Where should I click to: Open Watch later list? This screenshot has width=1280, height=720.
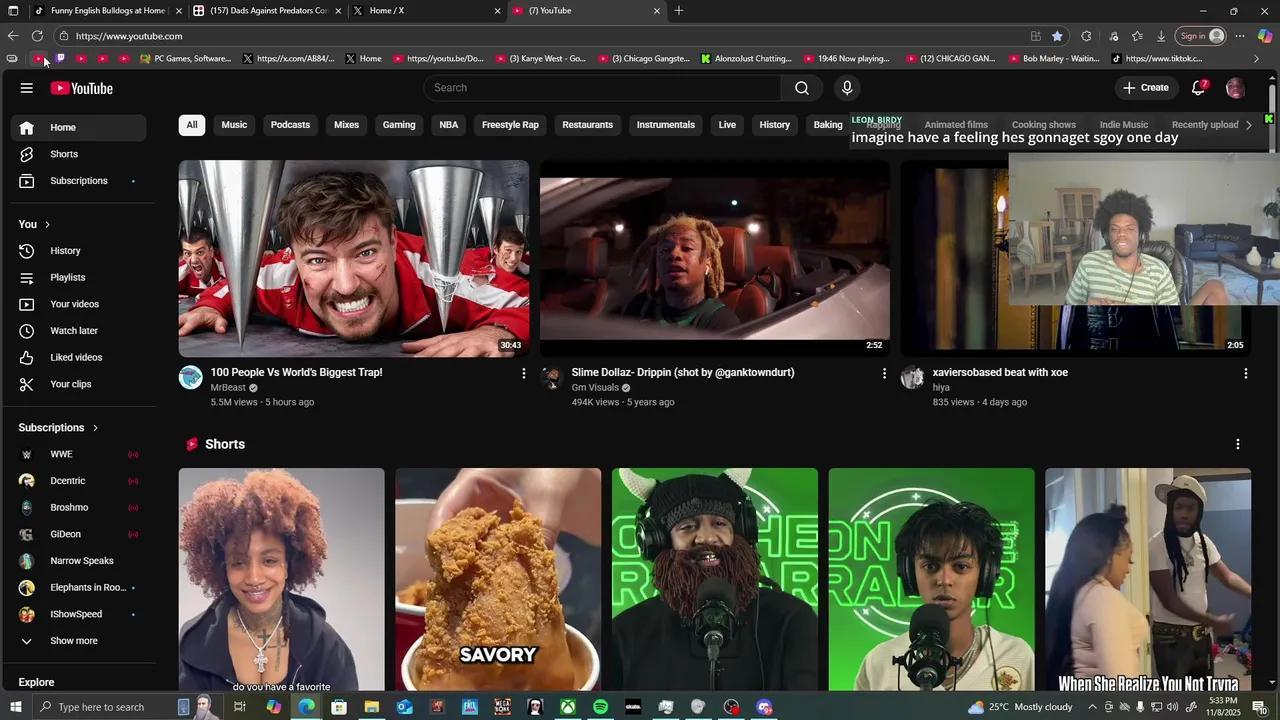[x=78, y=331]
